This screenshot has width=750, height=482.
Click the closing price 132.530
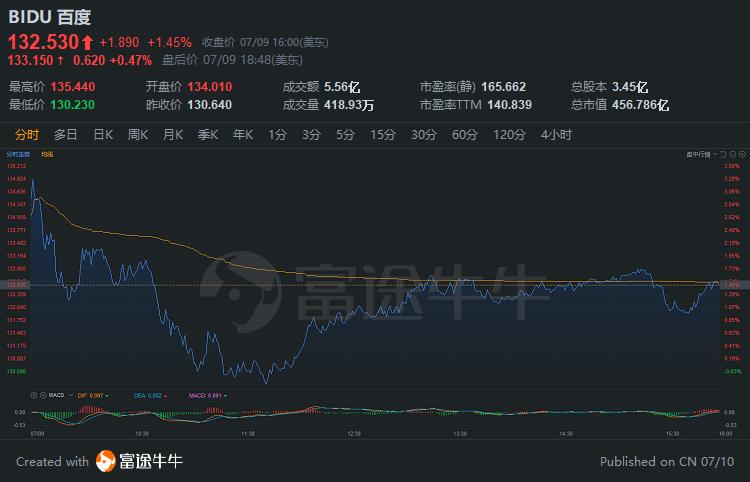click(x=43, y=42)
